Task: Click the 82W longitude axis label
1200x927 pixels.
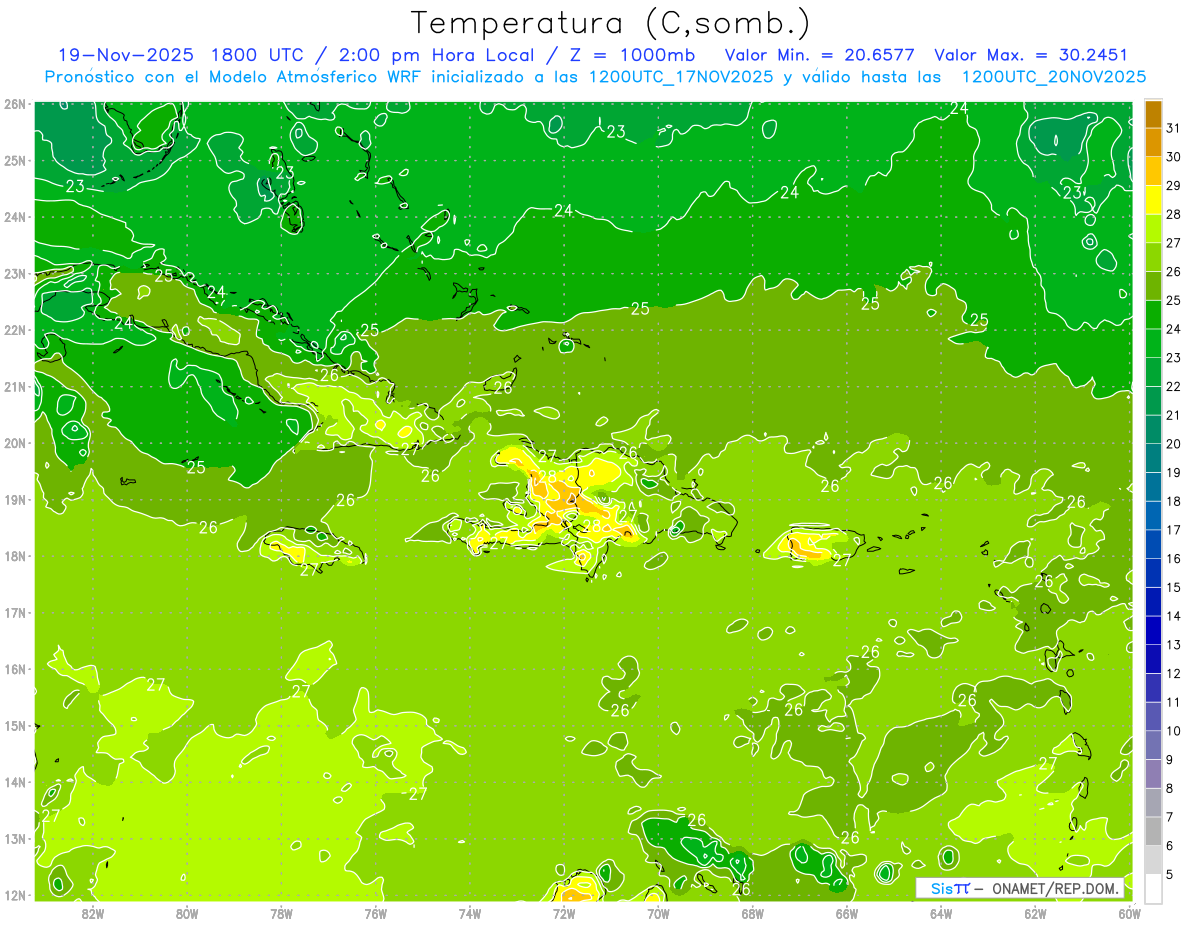Action: pyautogui.click(x=93, y=913)
